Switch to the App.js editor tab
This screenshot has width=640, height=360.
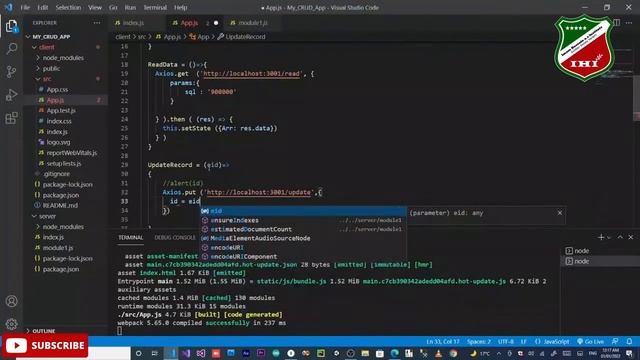[189, 23]
